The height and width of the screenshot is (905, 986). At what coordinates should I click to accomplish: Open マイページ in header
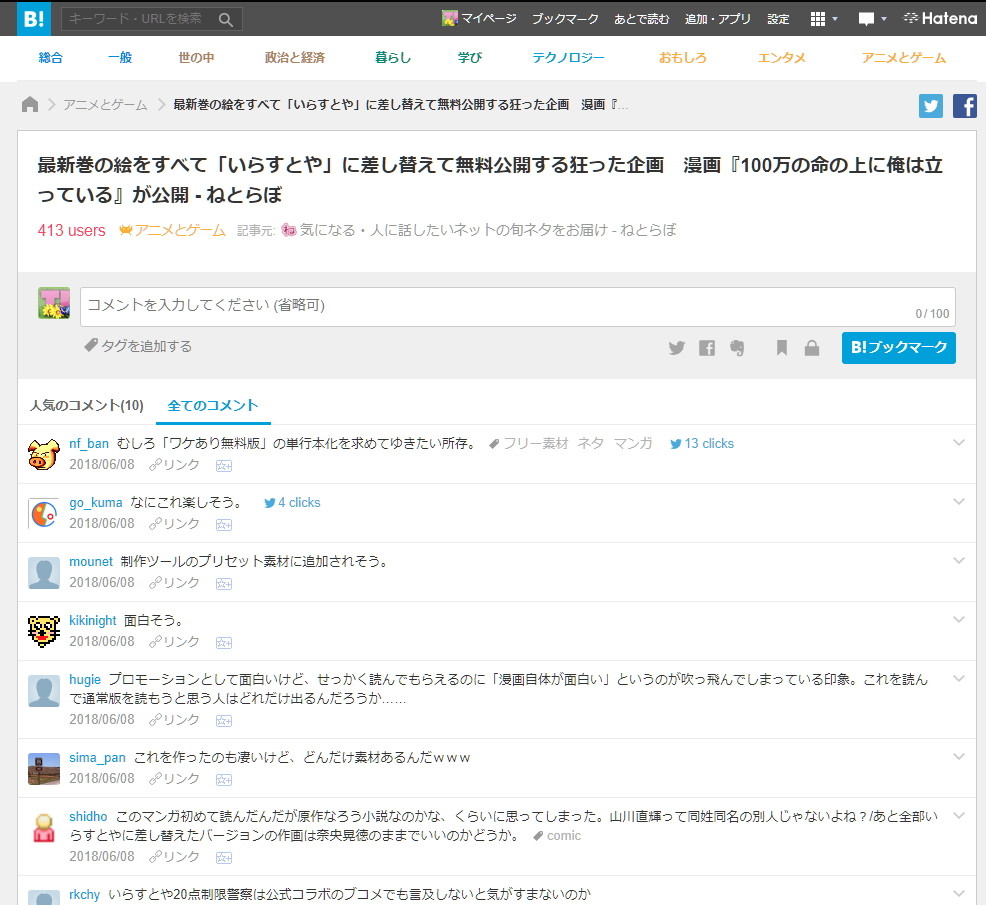click(480, 19)
